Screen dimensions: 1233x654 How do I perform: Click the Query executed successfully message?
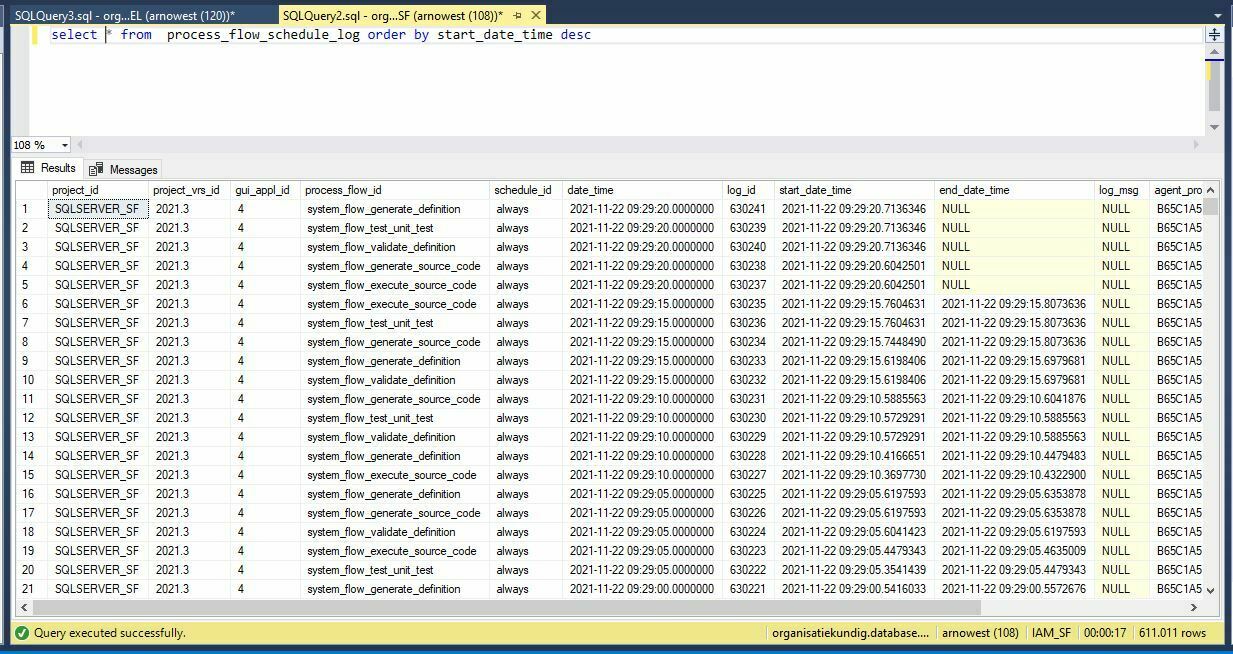coord(110,633)
